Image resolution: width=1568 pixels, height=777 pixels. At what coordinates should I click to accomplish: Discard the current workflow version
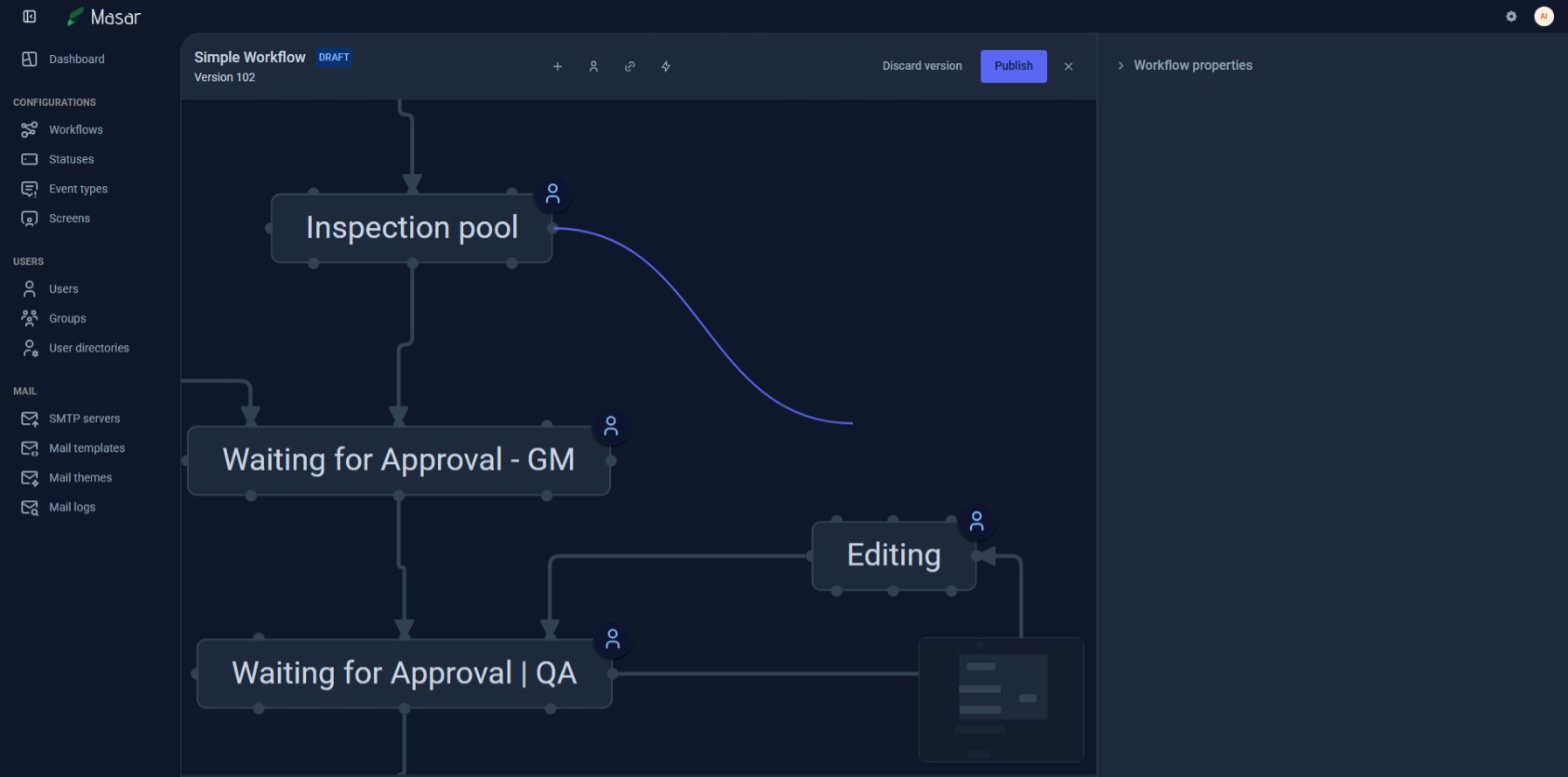click(921, 66)
